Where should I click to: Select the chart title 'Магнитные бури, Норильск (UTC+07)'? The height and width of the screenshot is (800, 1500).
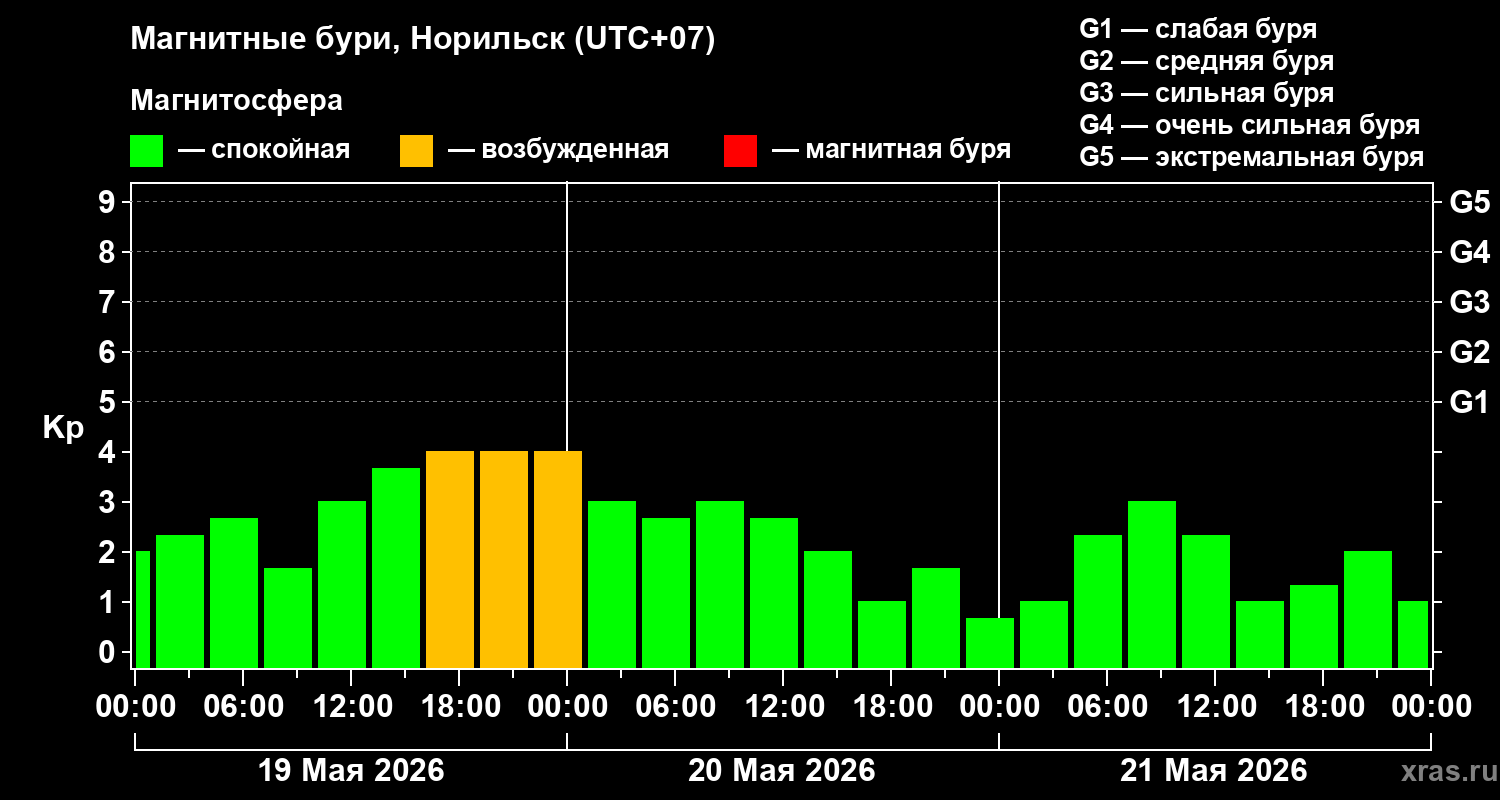423,41
